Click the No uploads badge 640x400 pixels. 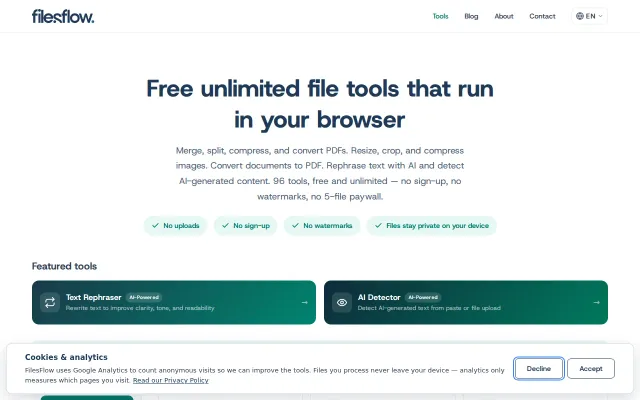click(x=176, y=226)
